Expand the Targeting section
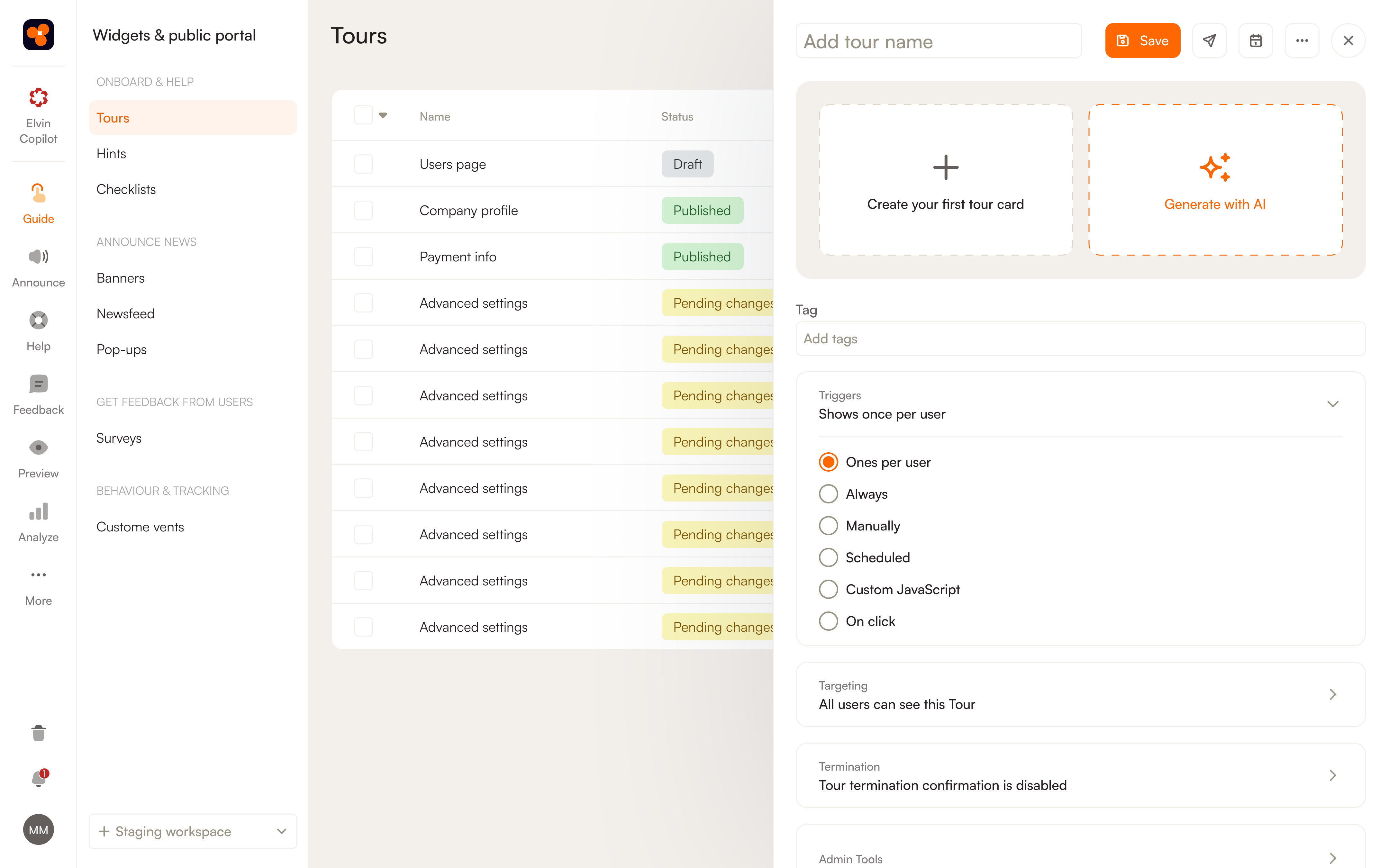 coord(1333,695)
